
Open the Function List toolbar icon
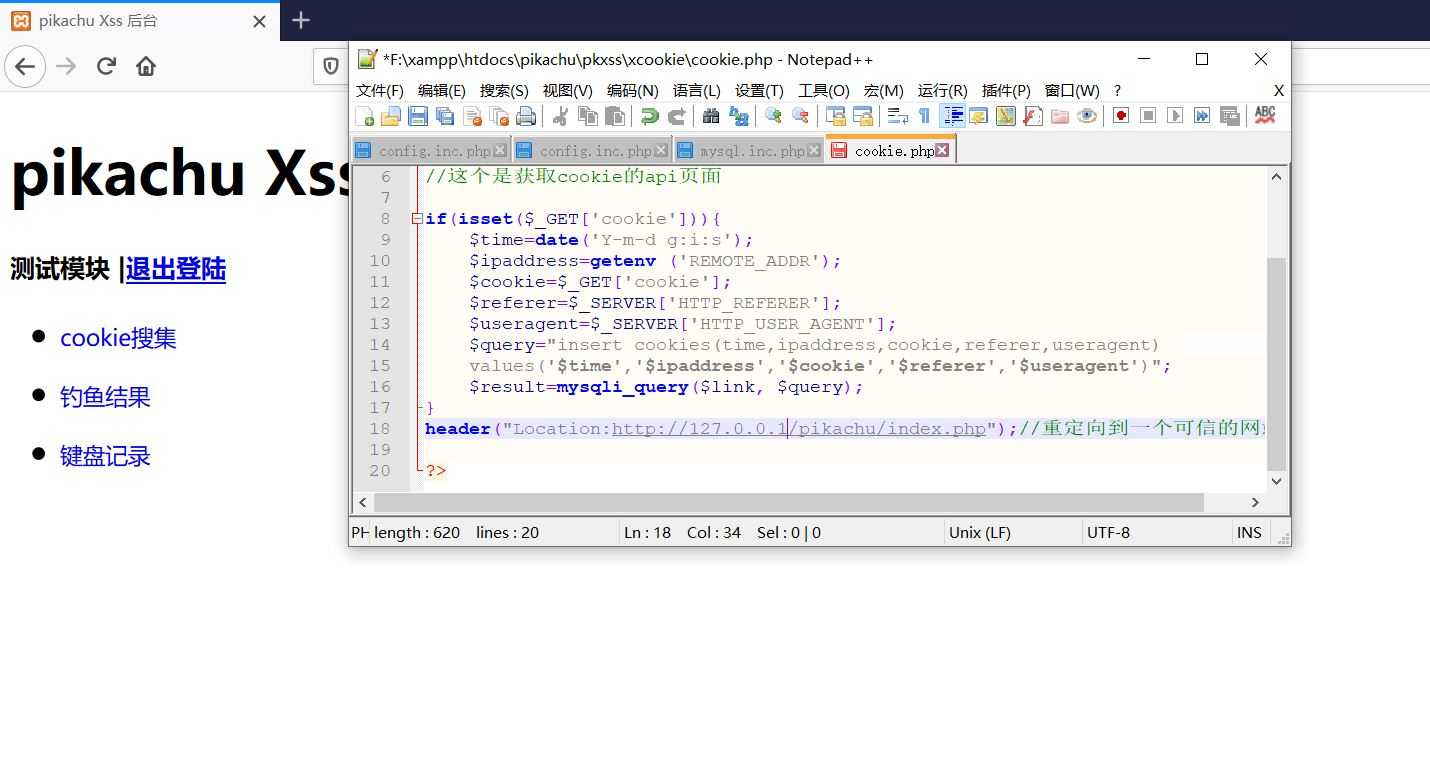[1032, 116]
